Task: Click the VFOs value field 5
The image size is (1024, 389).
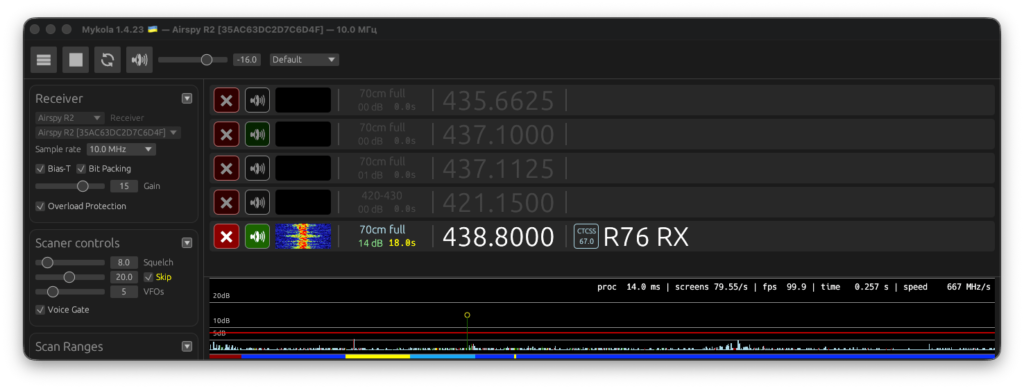Action: (124, 292)
